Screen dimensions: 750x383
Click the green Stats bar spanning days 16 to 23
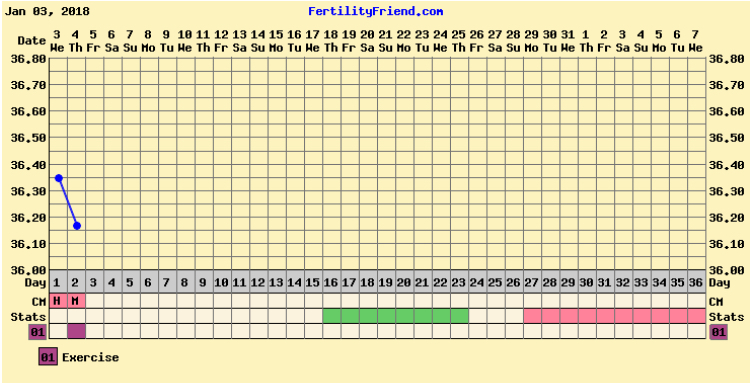[396, 316]
